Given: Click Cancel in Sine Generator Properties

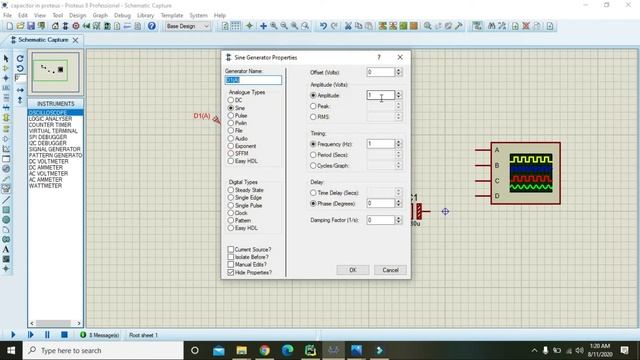Looking at the screenshot, I should (390, 270).
